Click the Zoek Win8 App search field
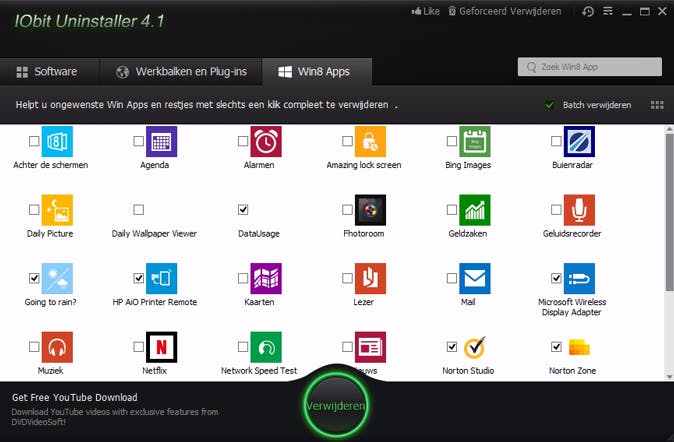The image size is (674, 442). tap(590, 67)
